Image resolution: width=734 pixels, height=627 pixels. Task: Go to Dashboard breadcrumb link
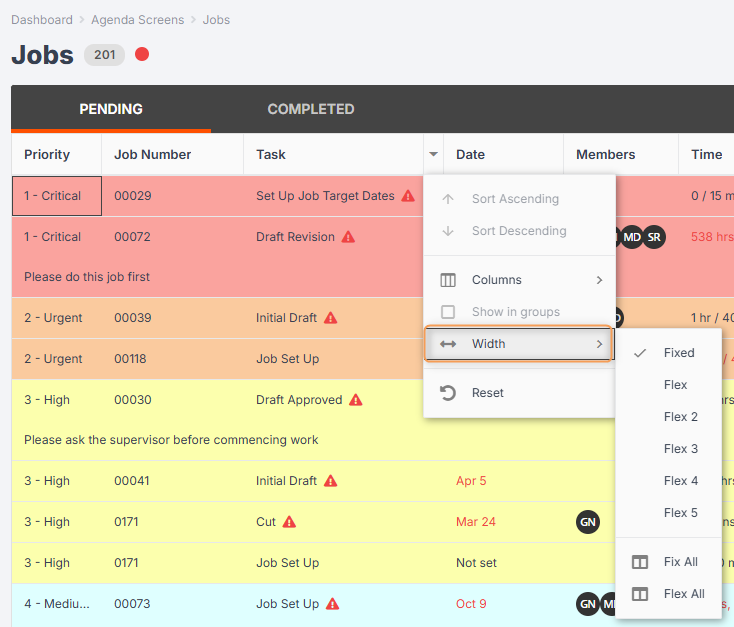click(x=42, y=20)
